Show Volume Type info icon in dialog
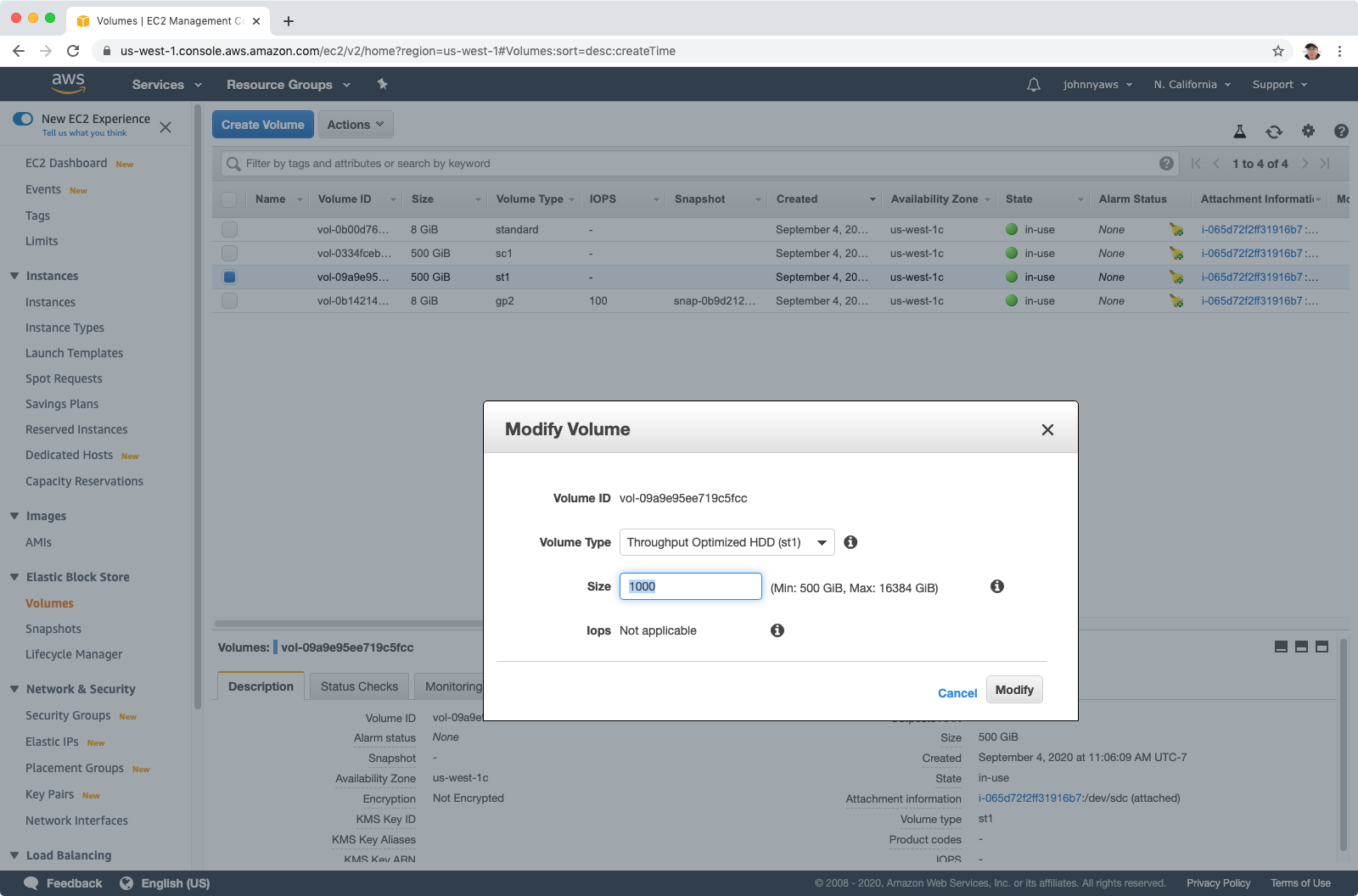Screen dimensions: 1358x896 pyautogui.click(x=850, y=542)
